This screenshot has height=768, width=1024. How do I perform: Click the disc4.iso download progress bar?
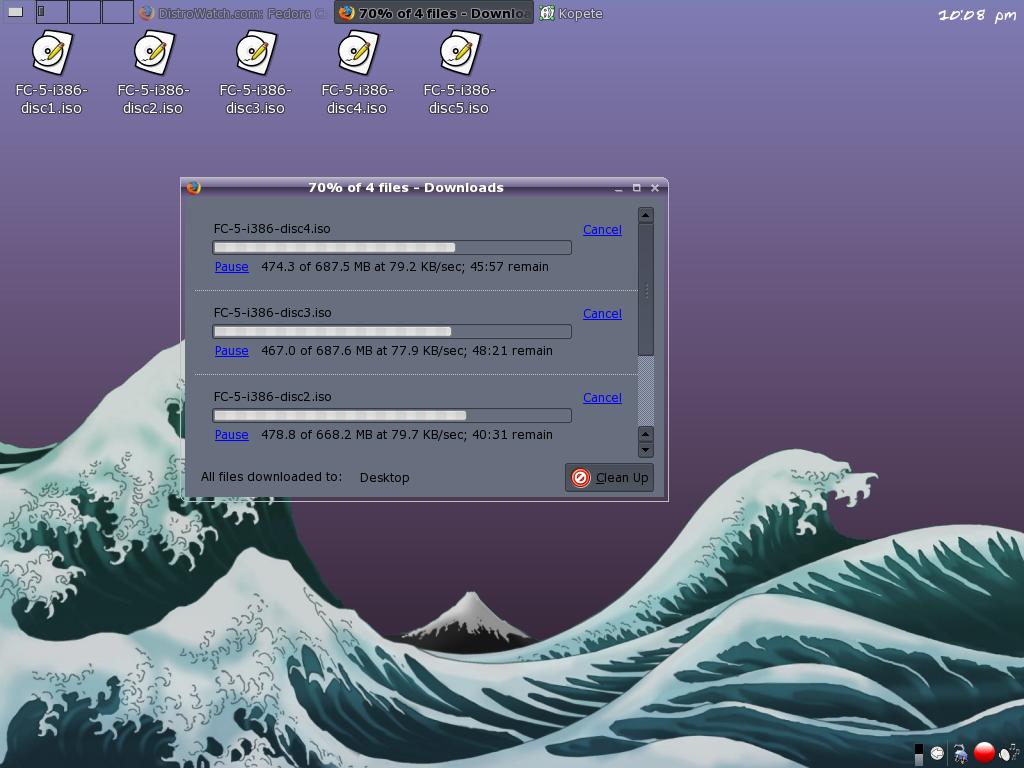click(392, 248)
